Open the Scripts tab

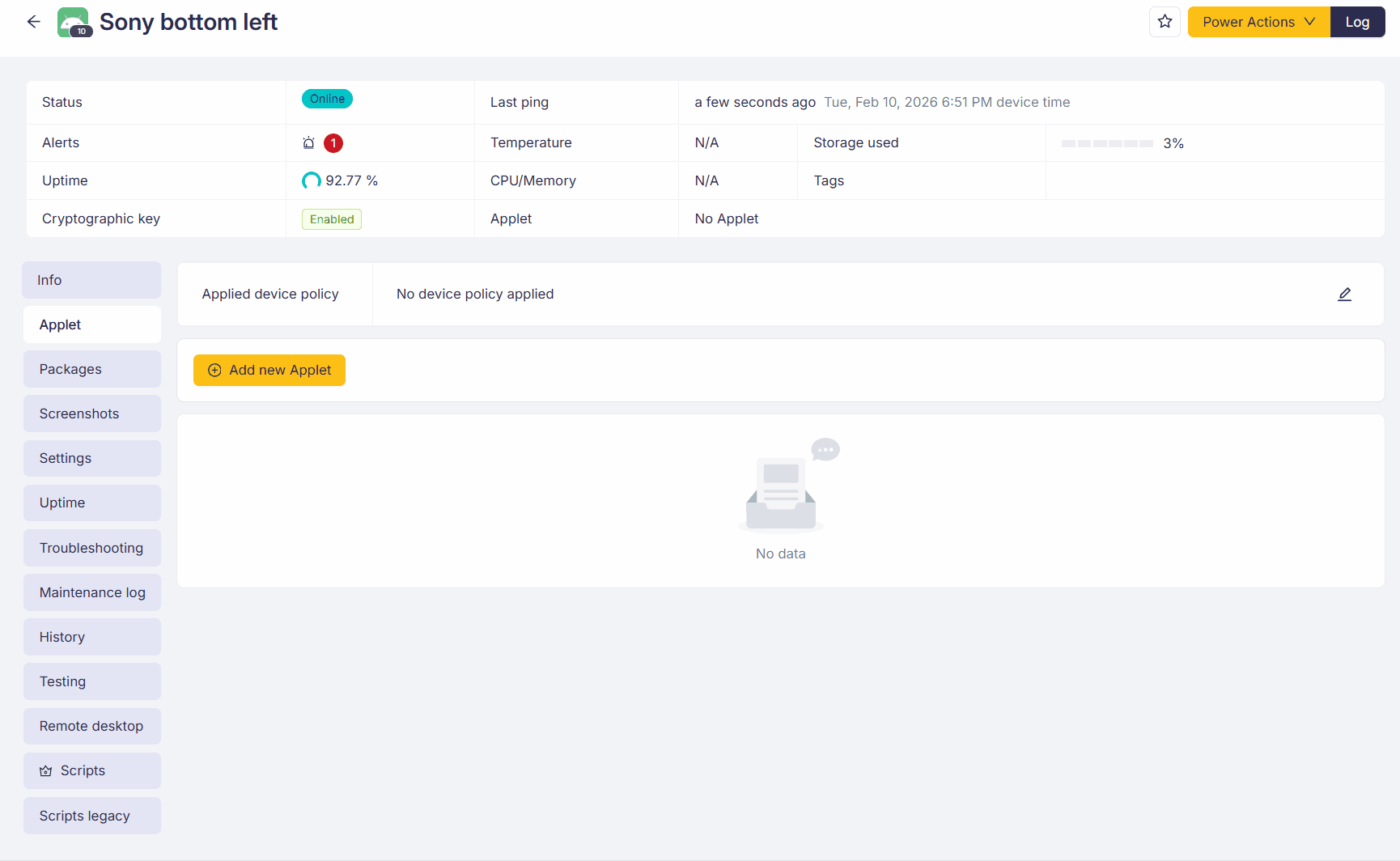pyautogui.click(x=91, y=770)
